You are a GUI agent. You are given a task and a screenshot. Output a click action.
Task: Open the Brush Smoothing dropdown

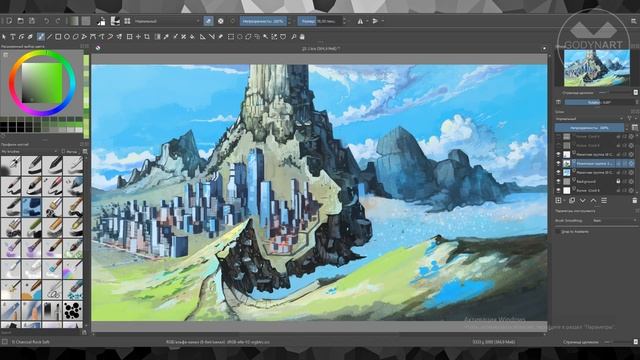614,220
